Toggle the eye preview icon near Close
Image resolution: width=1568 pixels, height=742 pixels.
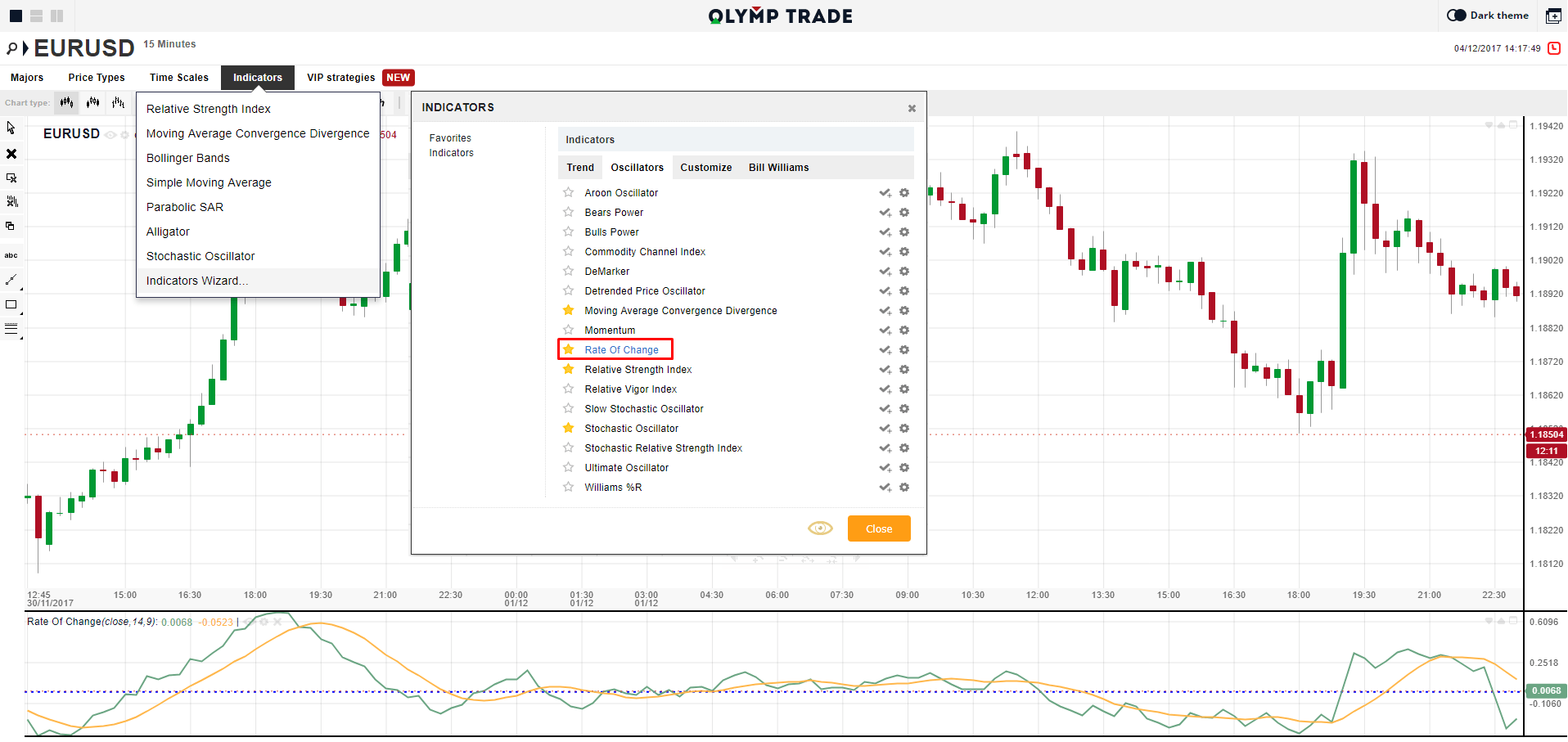pos(820,528)
